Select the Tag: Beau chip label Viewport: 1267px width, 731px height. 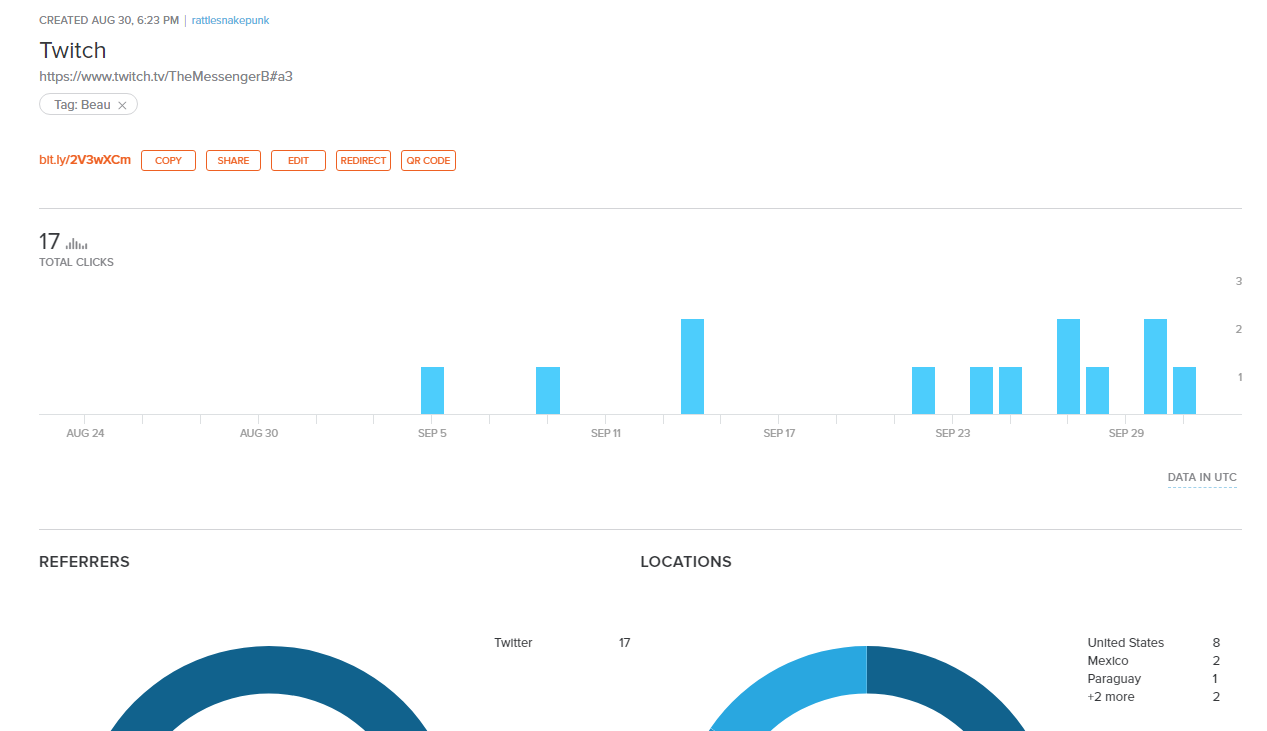[82, 105]
